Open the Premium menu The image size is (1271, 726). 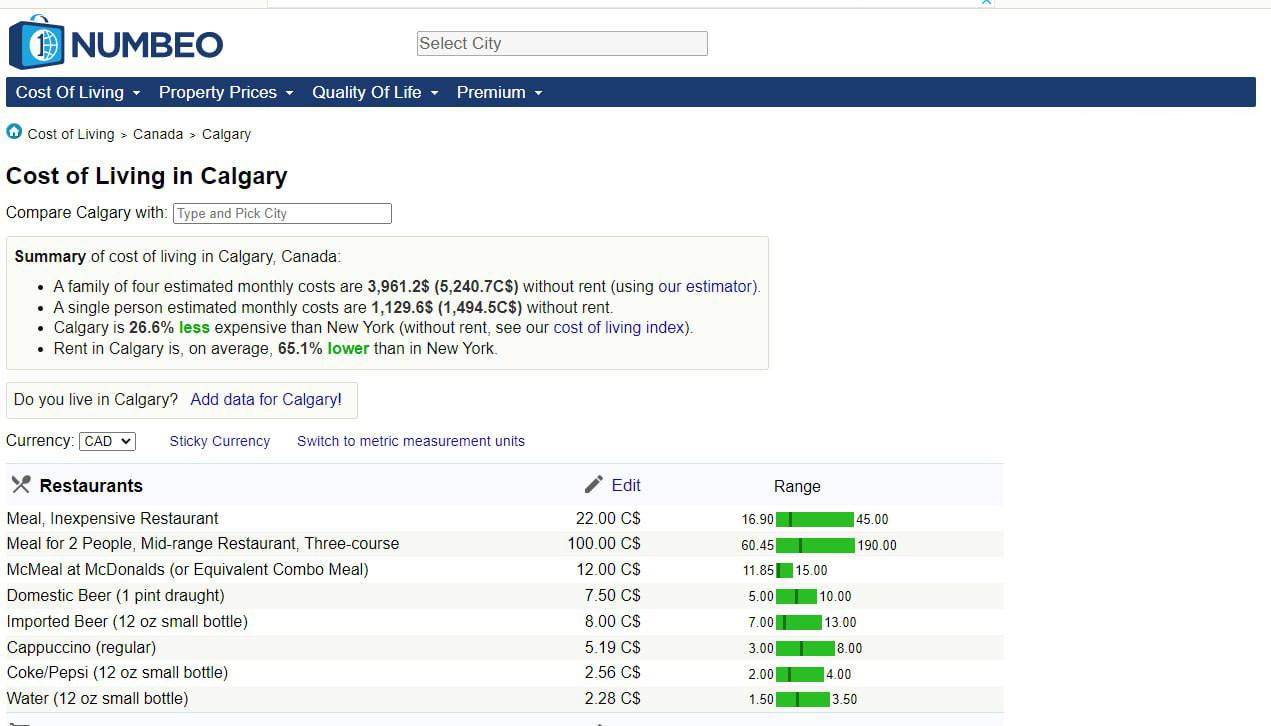[499, 92]
